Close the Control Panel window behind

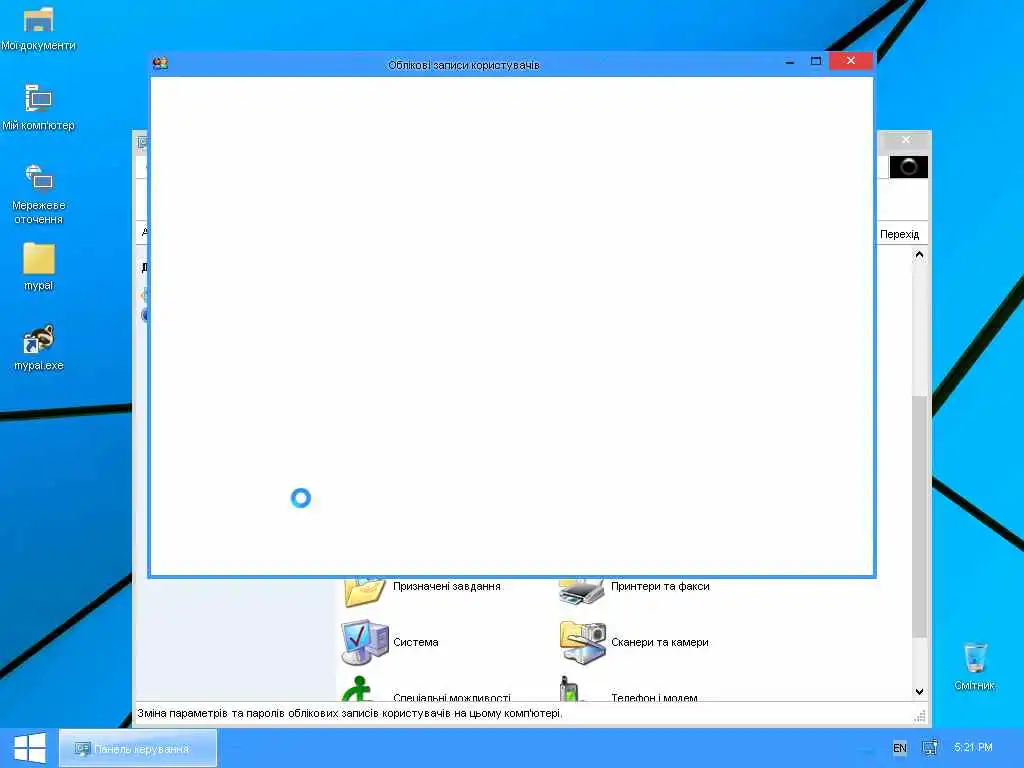[906, 140]
